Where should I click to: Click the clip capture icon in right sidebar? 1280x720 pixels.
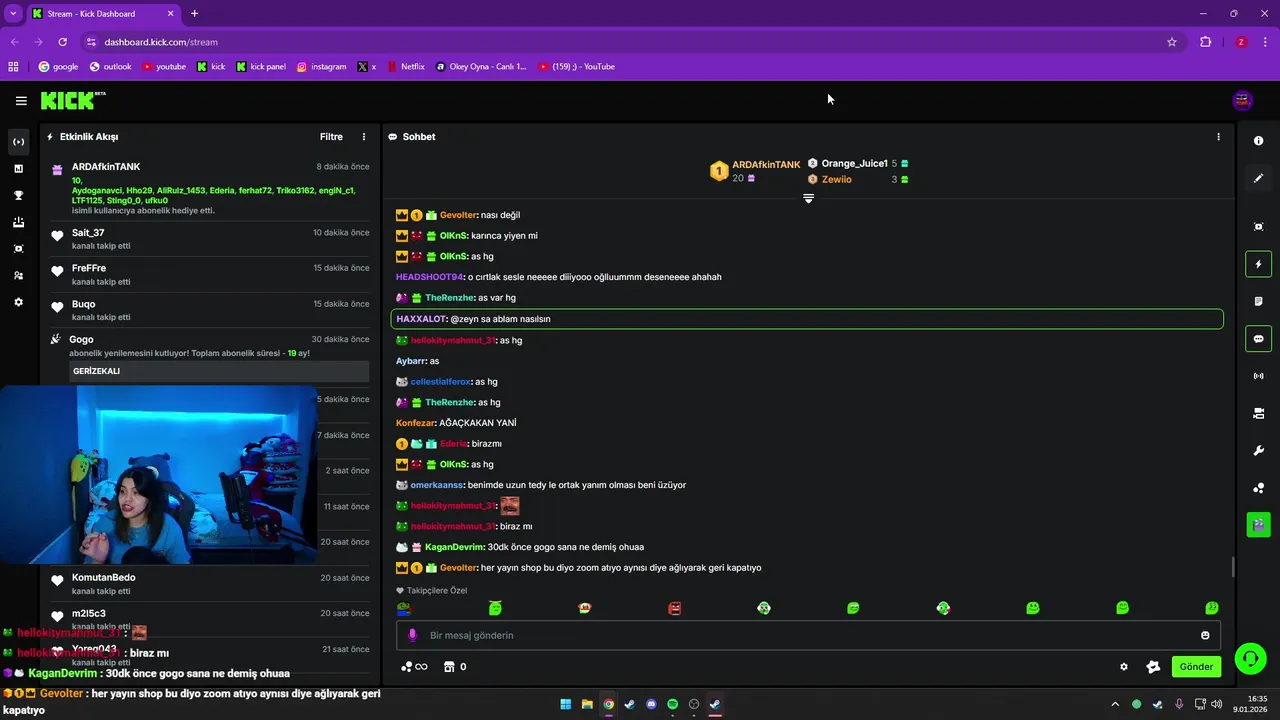pos(1258,227)
